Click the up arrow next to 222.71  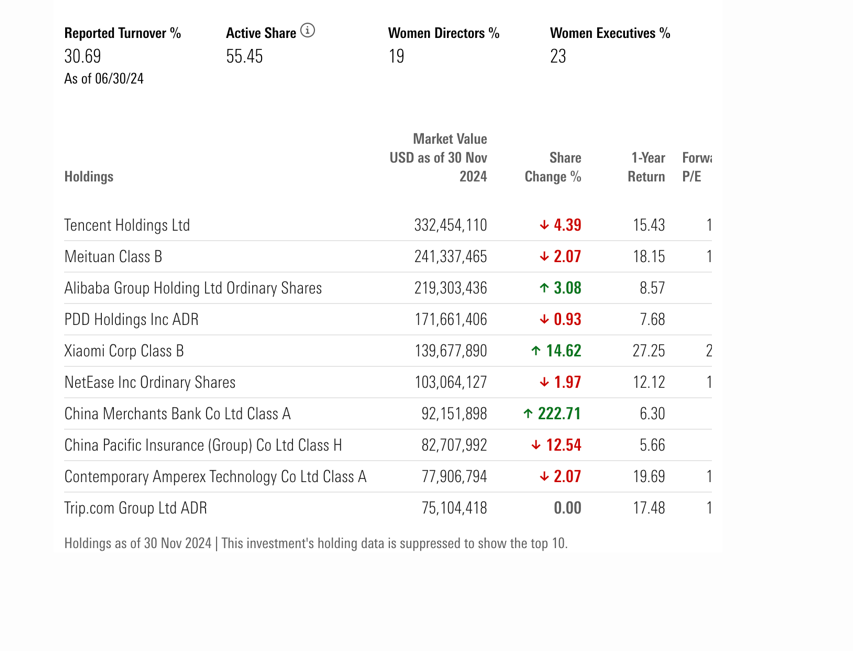tap(528, 414)
